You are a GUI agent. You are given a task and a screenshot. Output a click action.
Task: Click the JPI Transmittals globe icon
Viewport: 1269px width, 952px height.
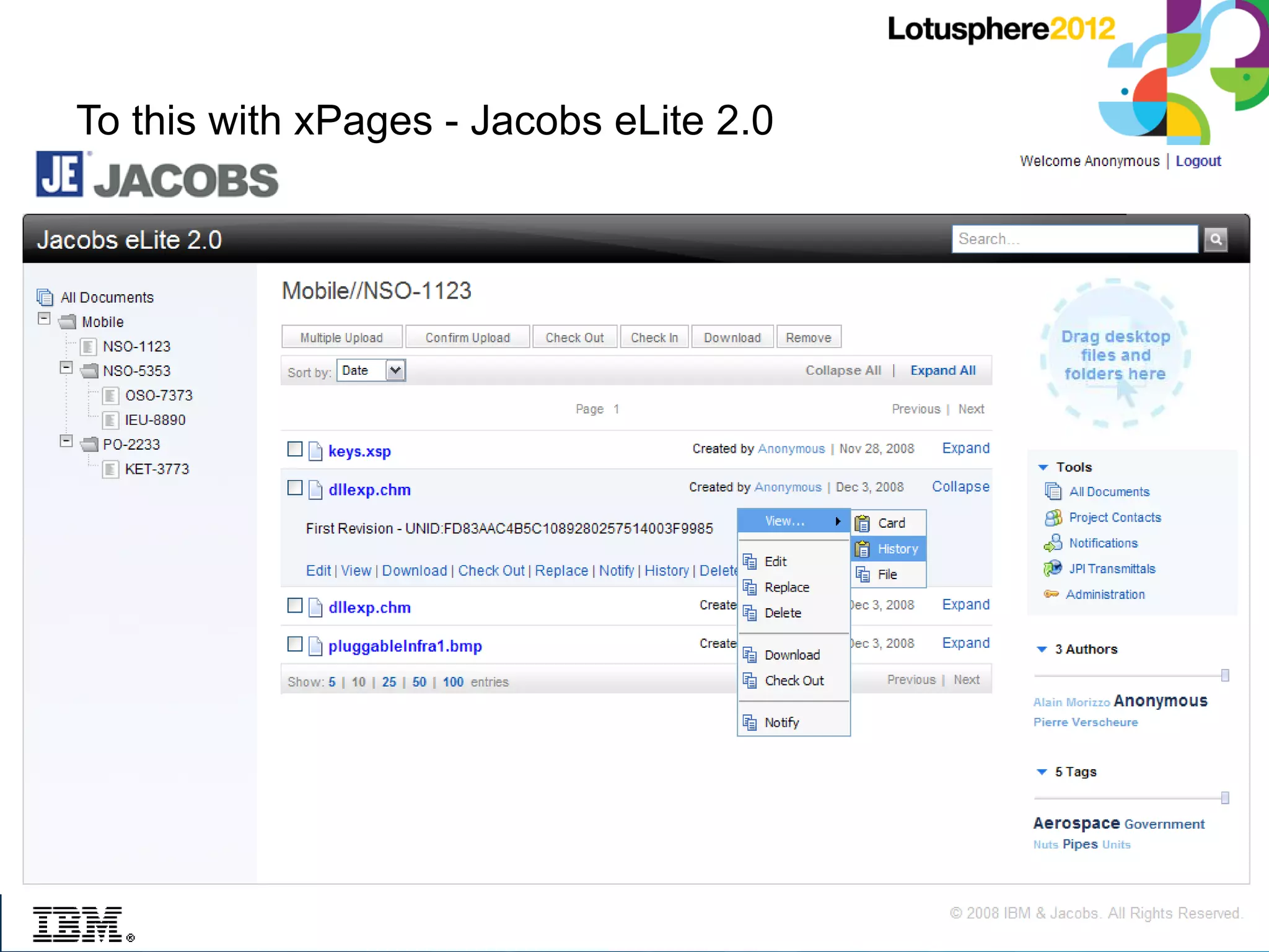[x=1052, y=568]
